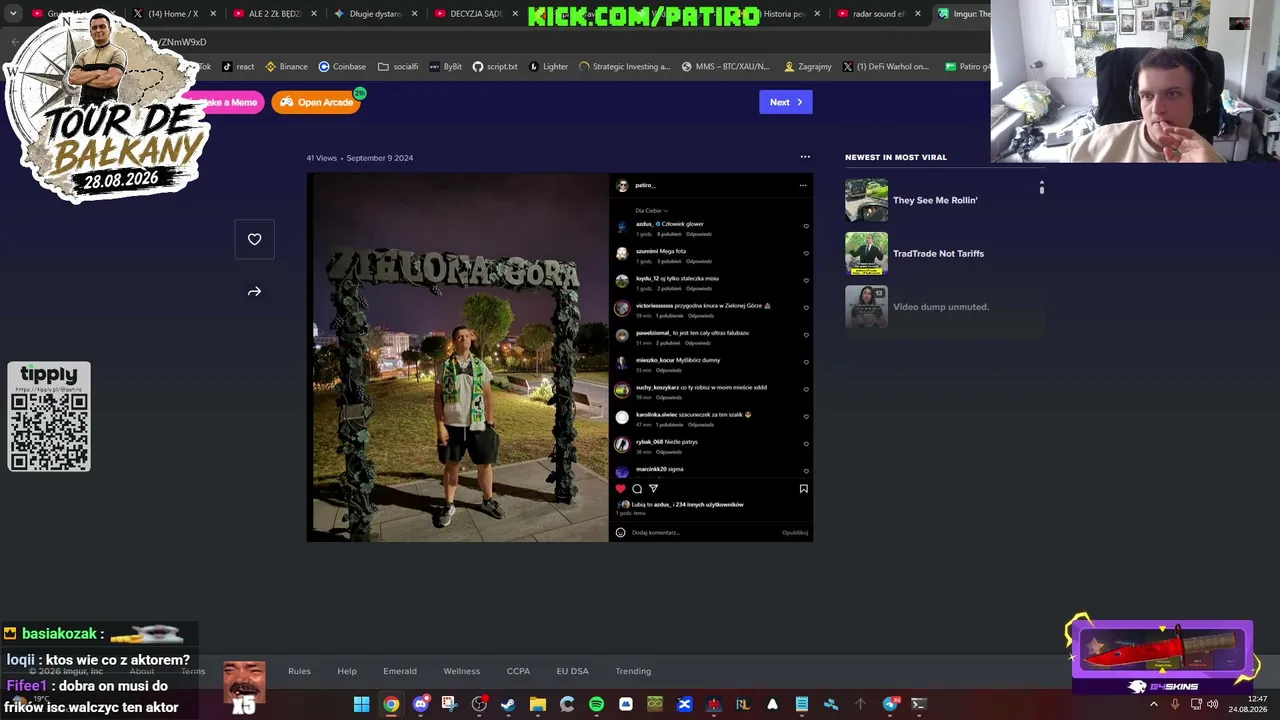Click the volume speaker icon in the system tray
The height and width of the screenshot is (720, 1280).
pyautogui.click(x=1213, y=704)
